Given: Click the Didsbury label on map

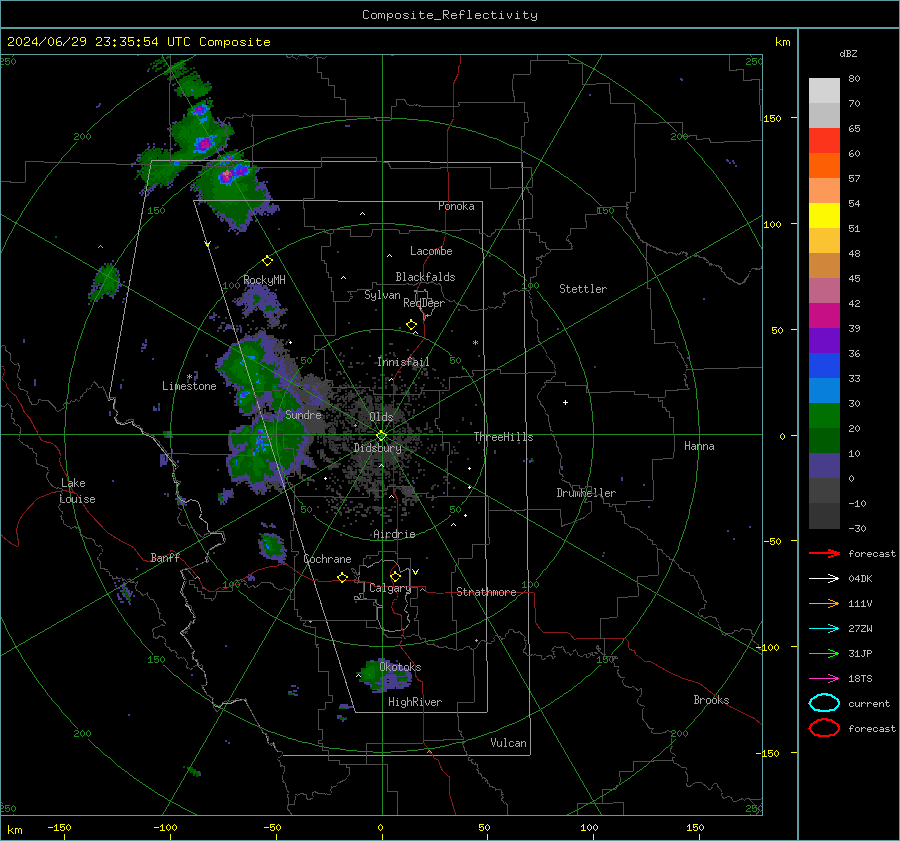Looking at the screenshot, I should [377, 448].
